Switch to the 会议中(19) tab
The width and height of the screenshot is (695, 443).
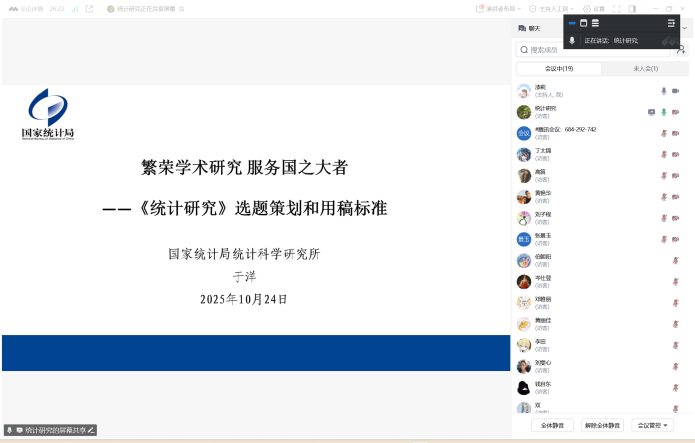(559, 68)
